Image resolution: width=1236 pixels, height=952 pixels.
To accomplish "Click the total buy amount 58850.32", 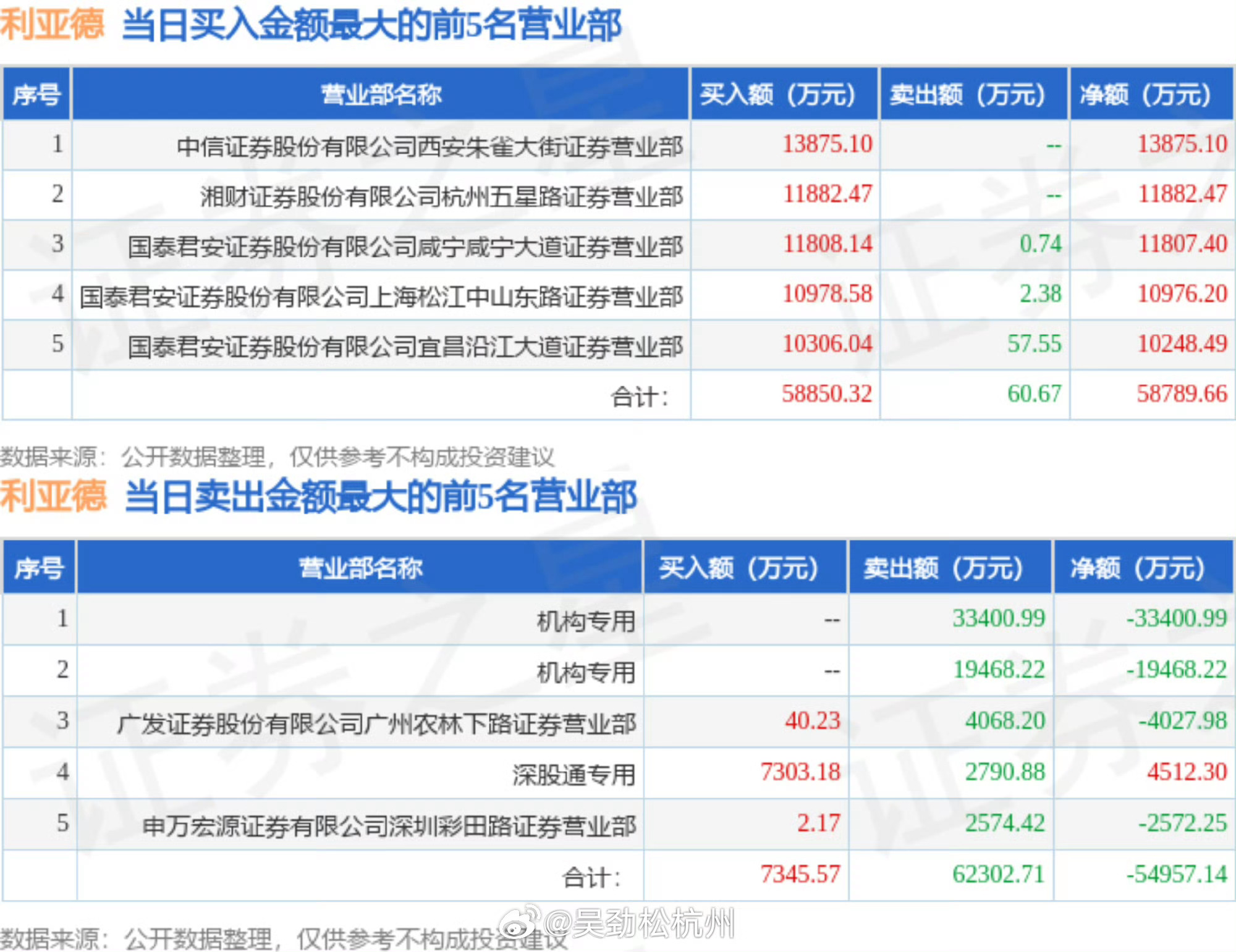I will (x=827, y=394).
